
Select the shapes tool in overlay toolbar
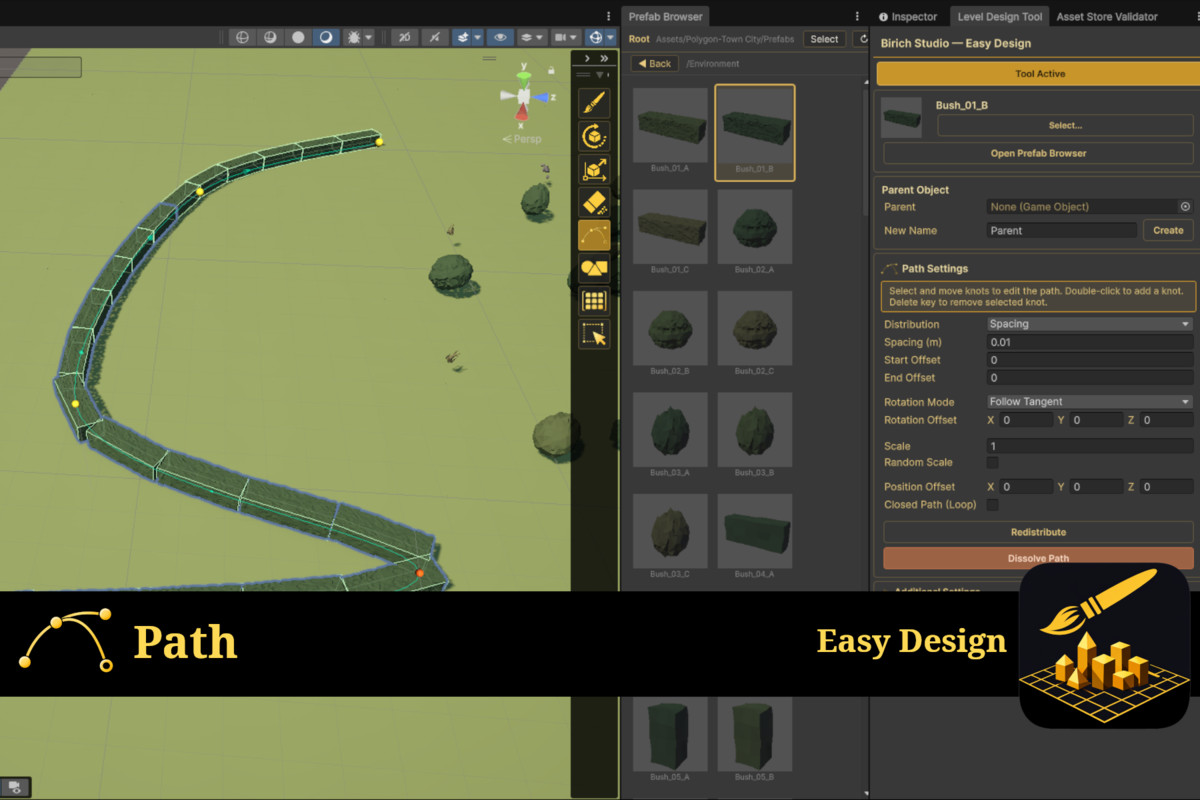pos(594,268)
